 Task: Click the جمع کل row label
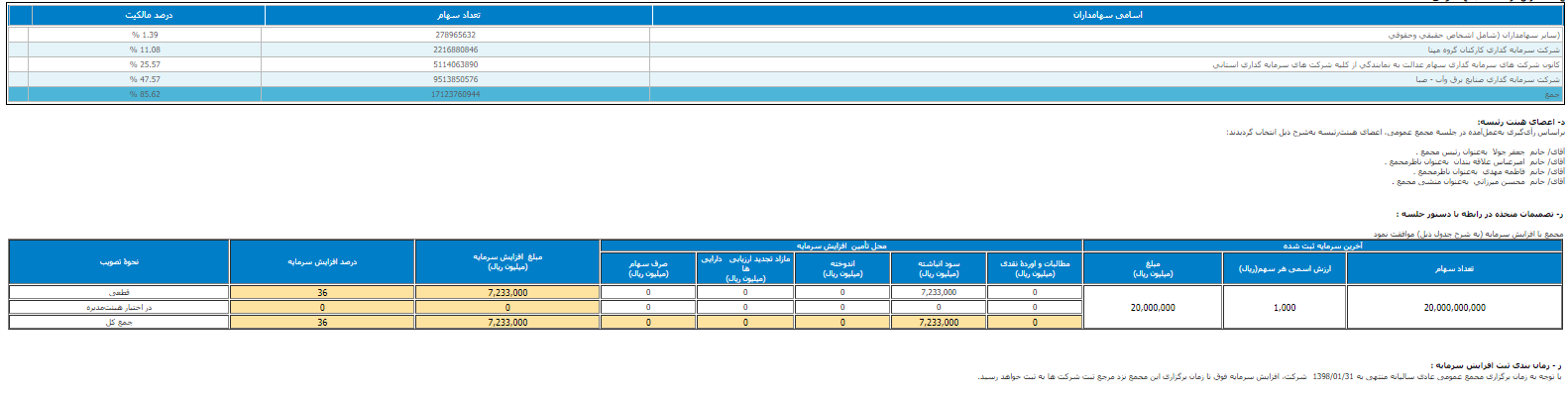coord(119,323)
